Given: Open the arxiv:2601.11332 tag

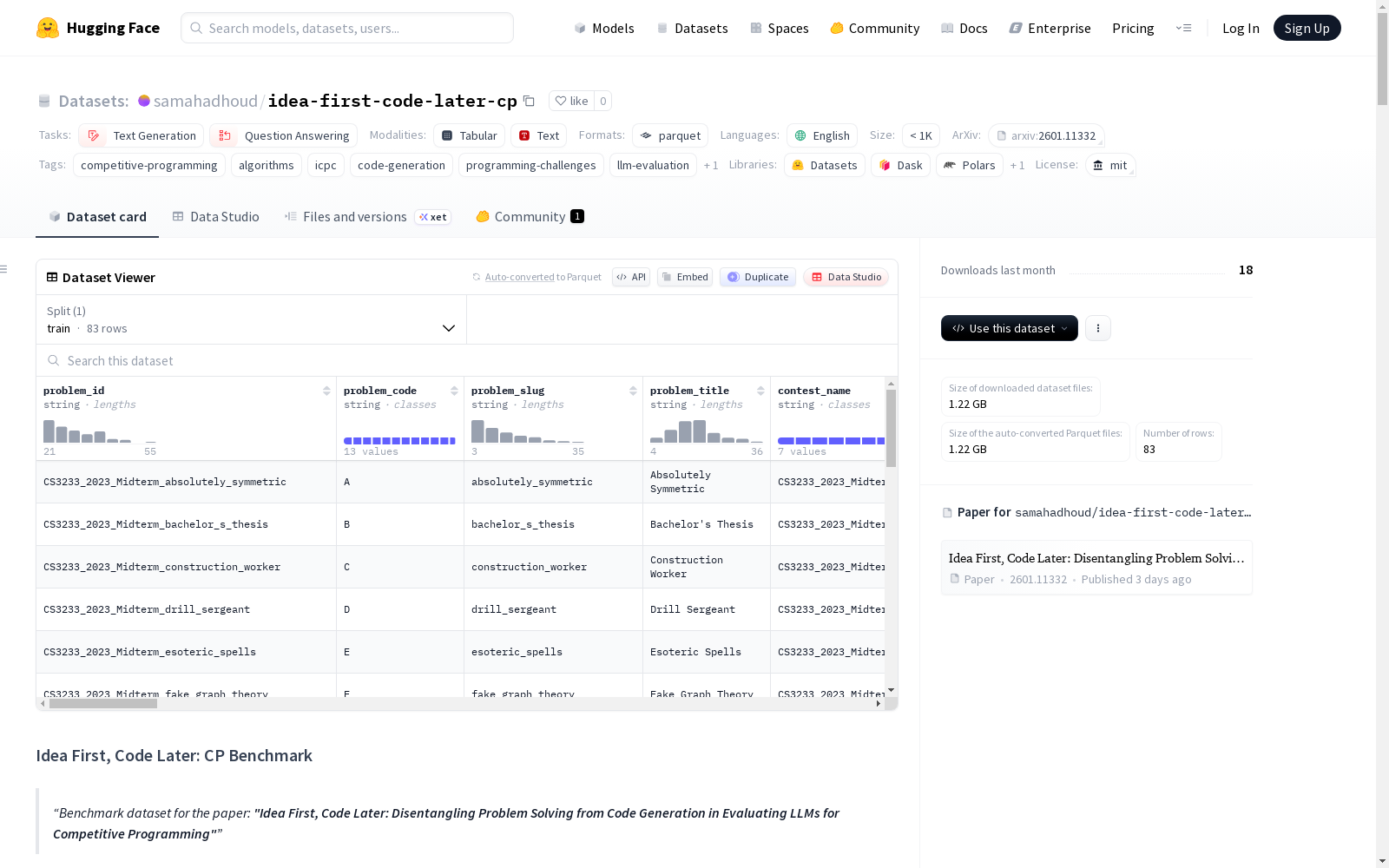Looking at the screenshot, I should click(x=1046, y=135).
